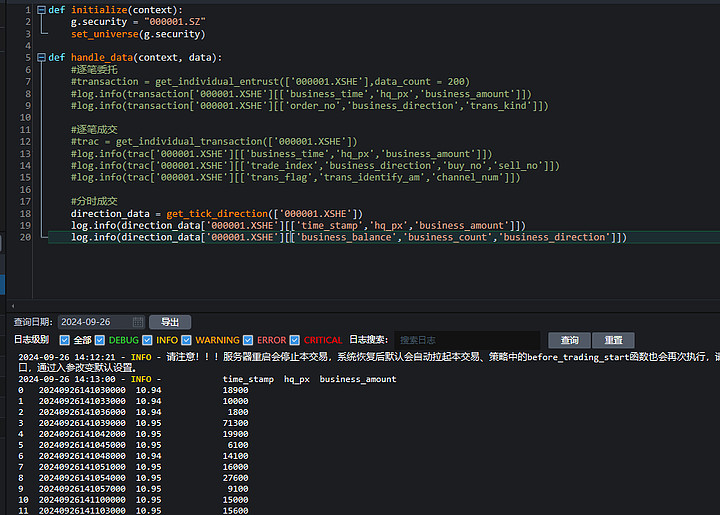Select line number 20 in the gutter

(25, 237)
